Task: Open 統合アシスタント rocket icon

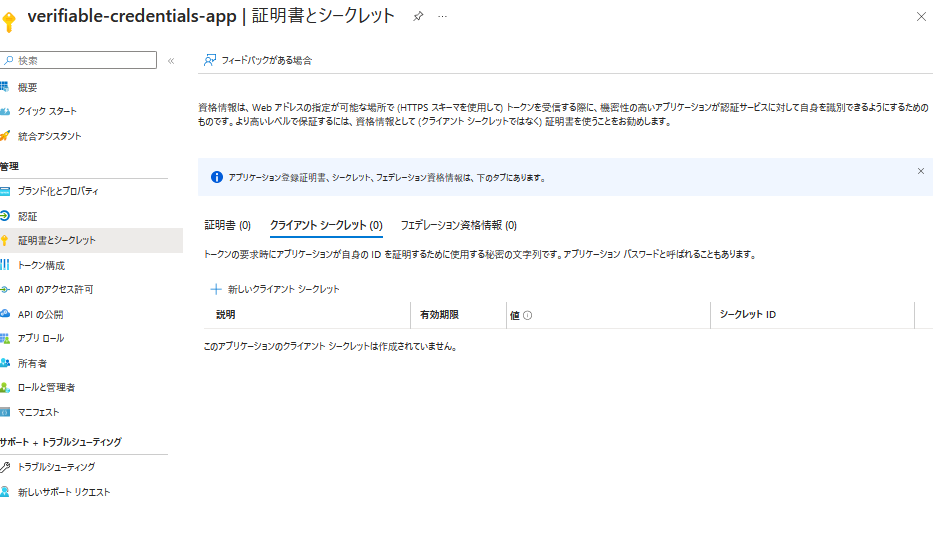Action: coord(5,136)
